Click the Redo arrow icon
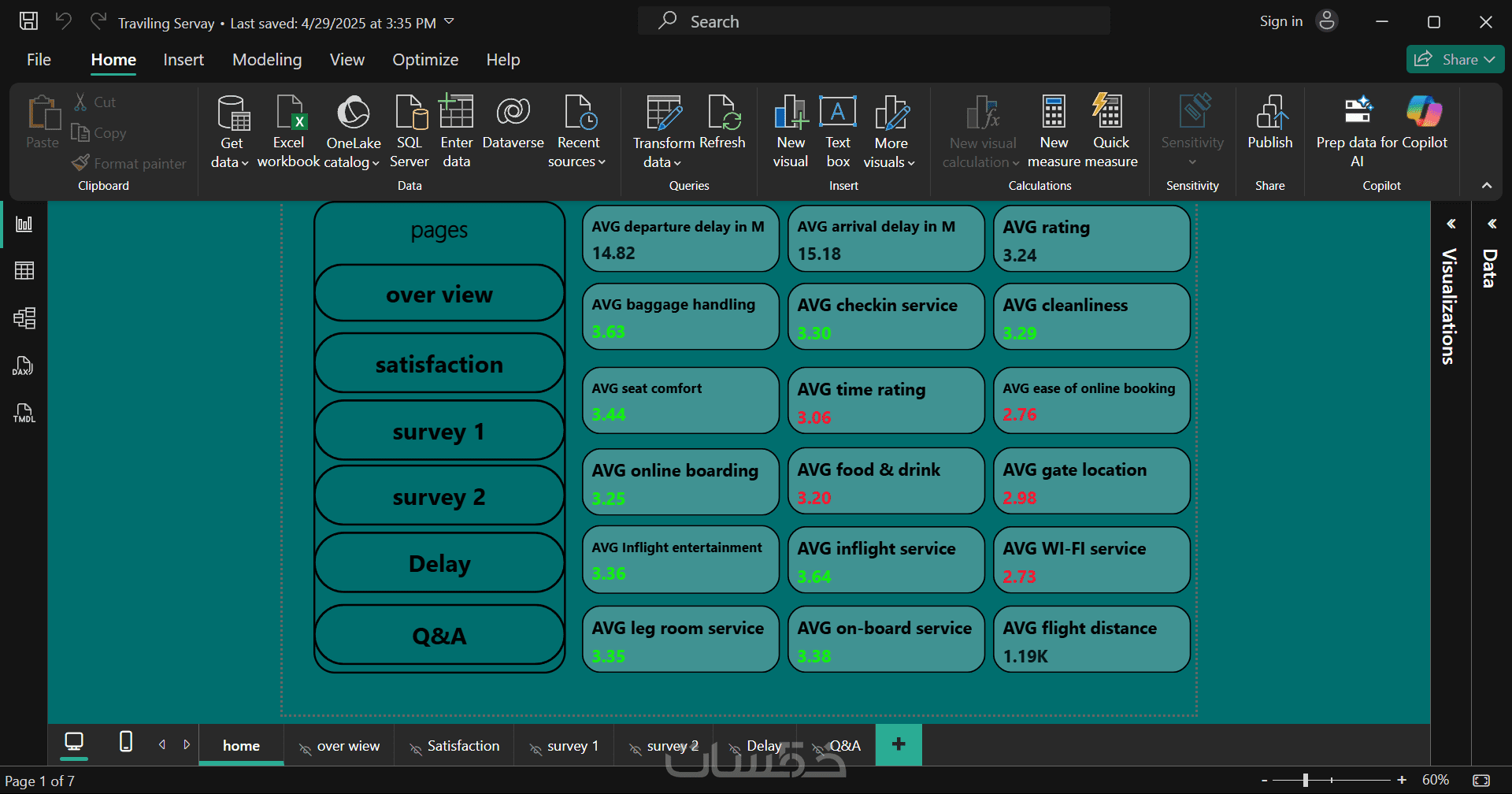 (x=98, y=21)
